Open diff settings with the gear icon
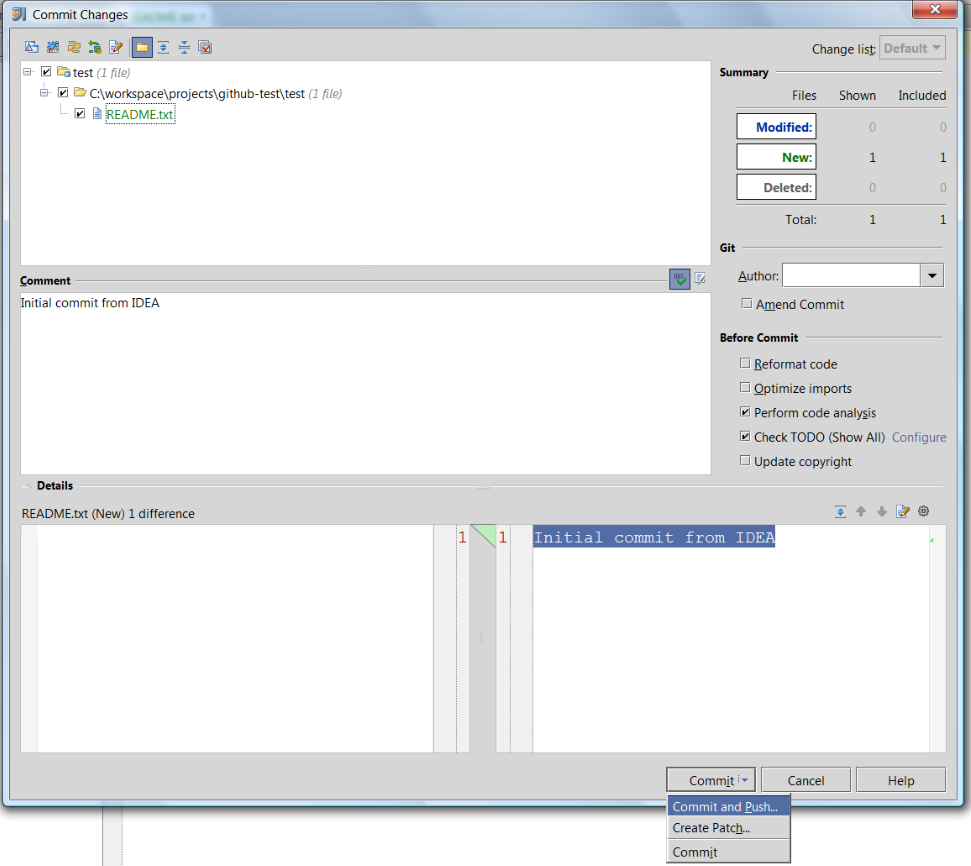Image resolution: width=971 pixels, height=866 pixels. click(x=923, y=512)
